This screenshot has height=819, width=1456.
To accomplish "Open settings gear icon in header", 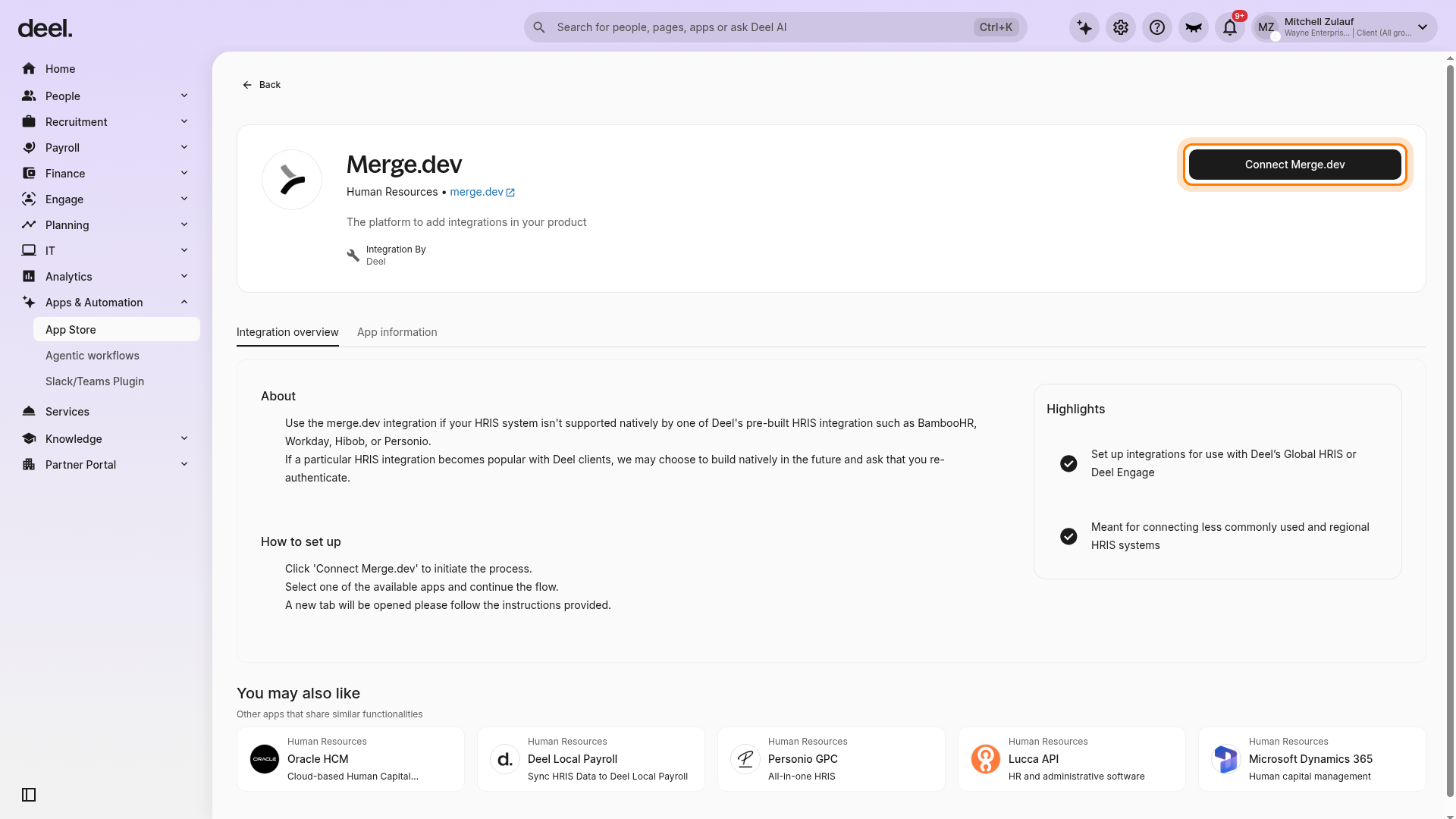I will tap(1121, 27).
